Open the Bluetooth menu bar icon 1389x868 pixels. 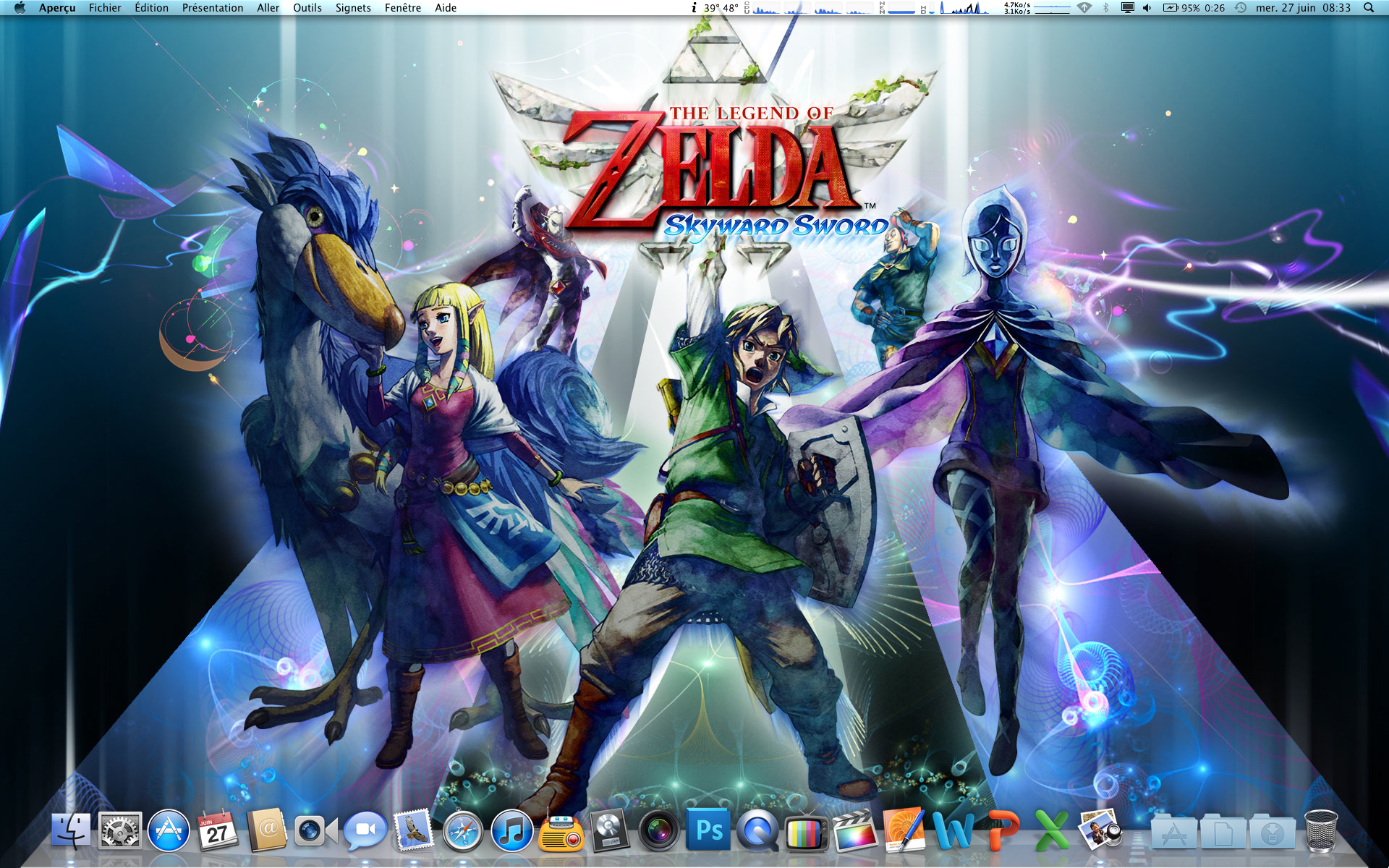coord(1105,8)
